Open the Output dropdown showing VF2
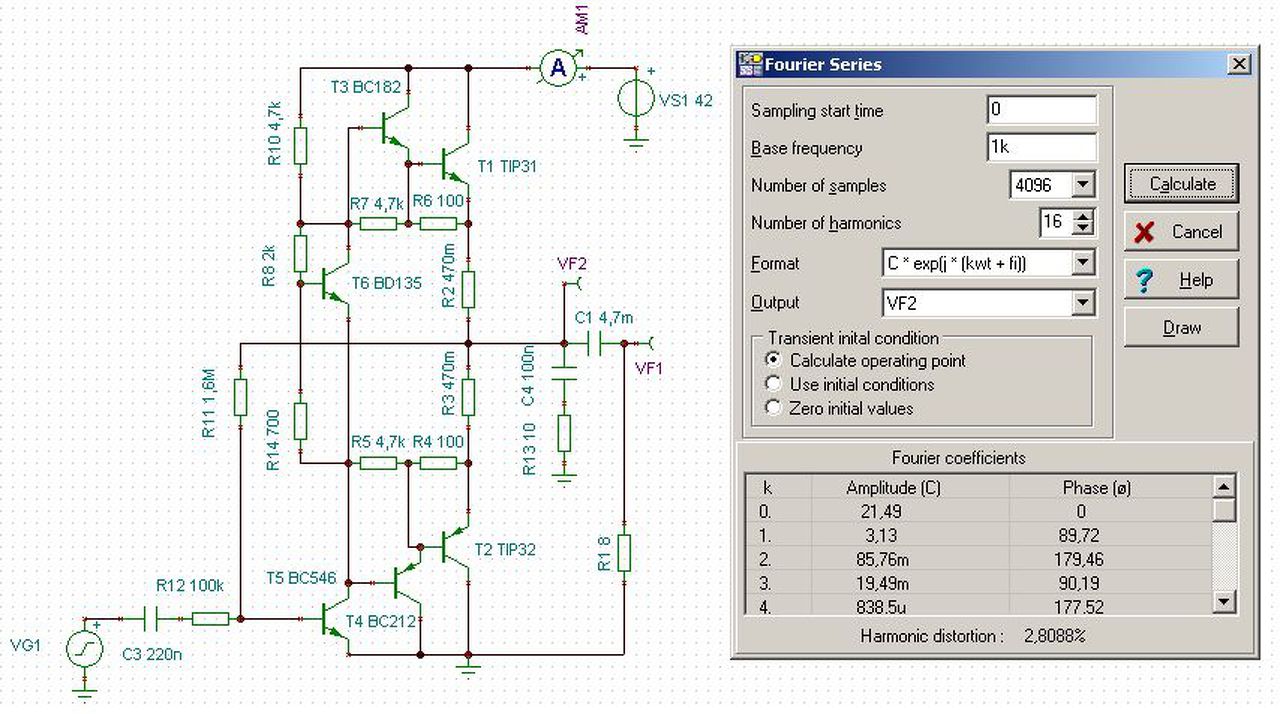This screenshot has width=1280, height=714. (1083, 302)
